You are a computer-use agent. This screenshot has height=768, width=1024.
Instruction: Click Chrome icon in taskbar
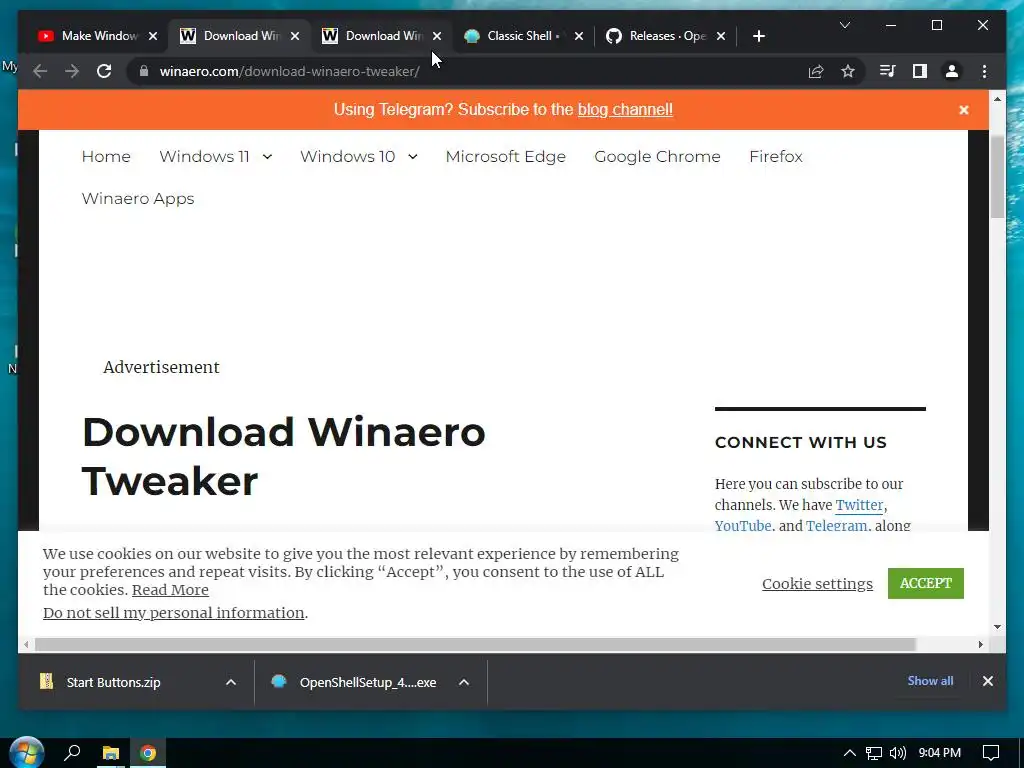[x=148, y=753]
